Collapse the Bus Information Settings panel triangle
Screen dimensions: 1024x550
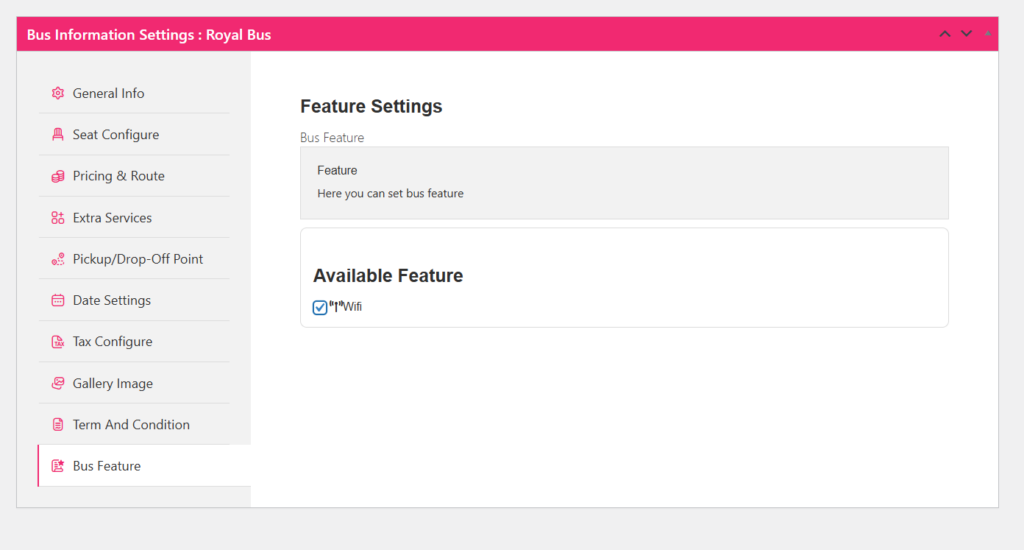[x=987, y=34]
